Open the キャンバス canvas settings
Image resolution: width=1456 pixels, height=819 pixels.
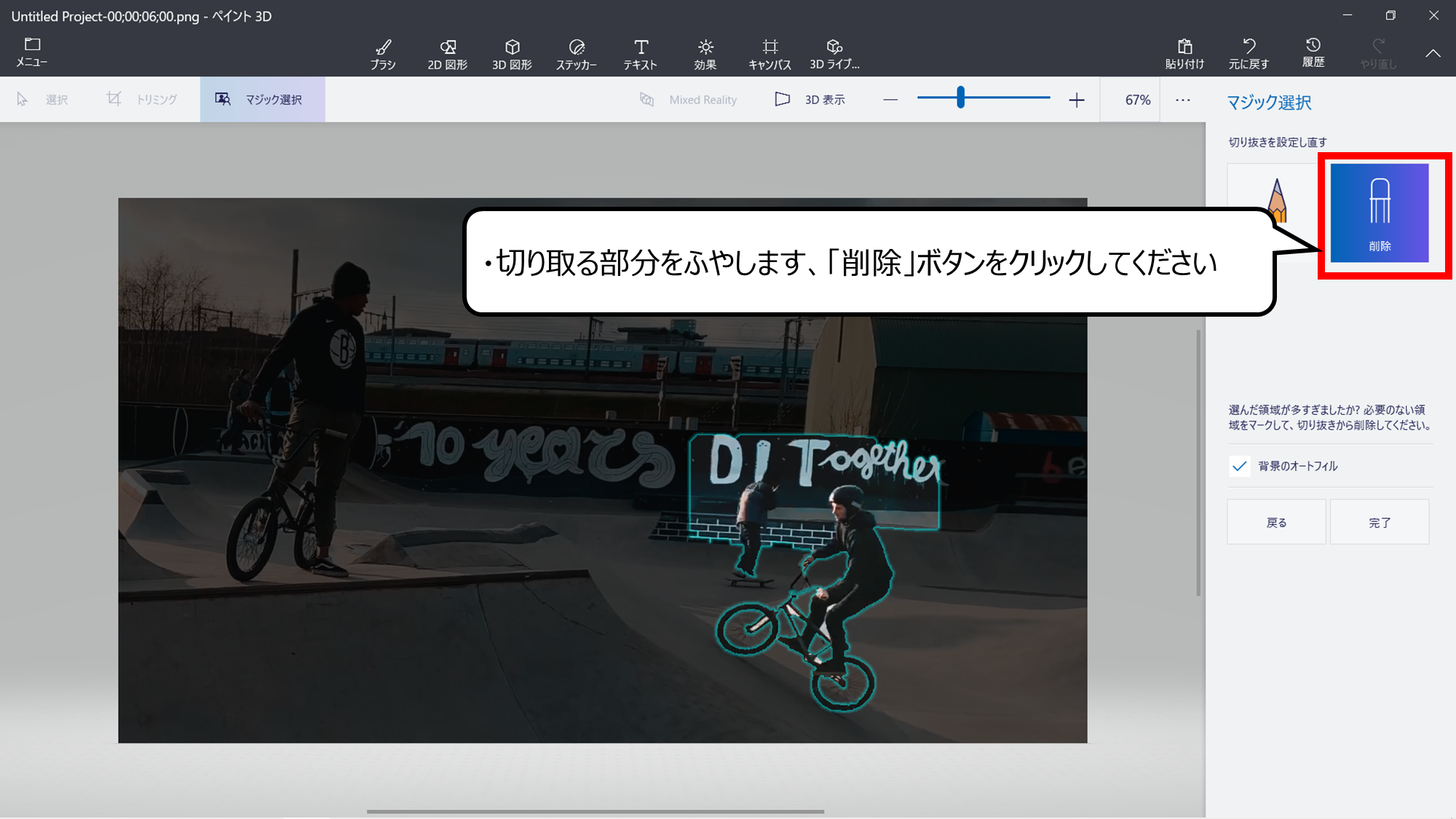[769, 55]
